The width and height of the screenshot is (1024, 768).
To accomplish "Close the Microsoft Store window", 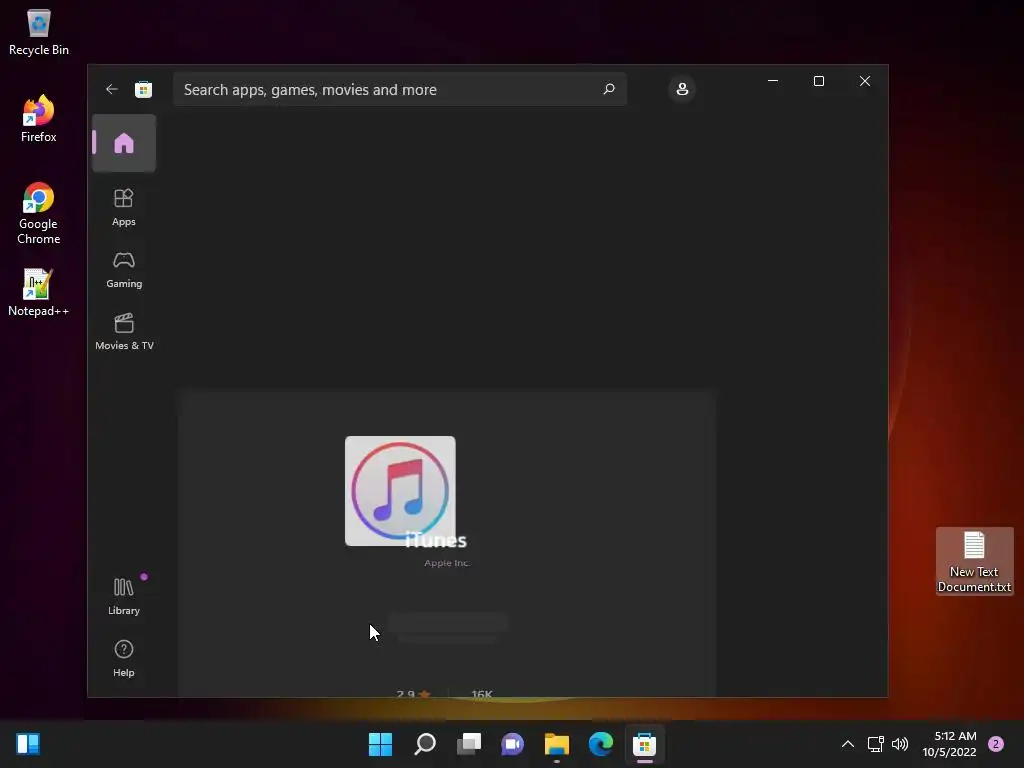I will [865, 81].
